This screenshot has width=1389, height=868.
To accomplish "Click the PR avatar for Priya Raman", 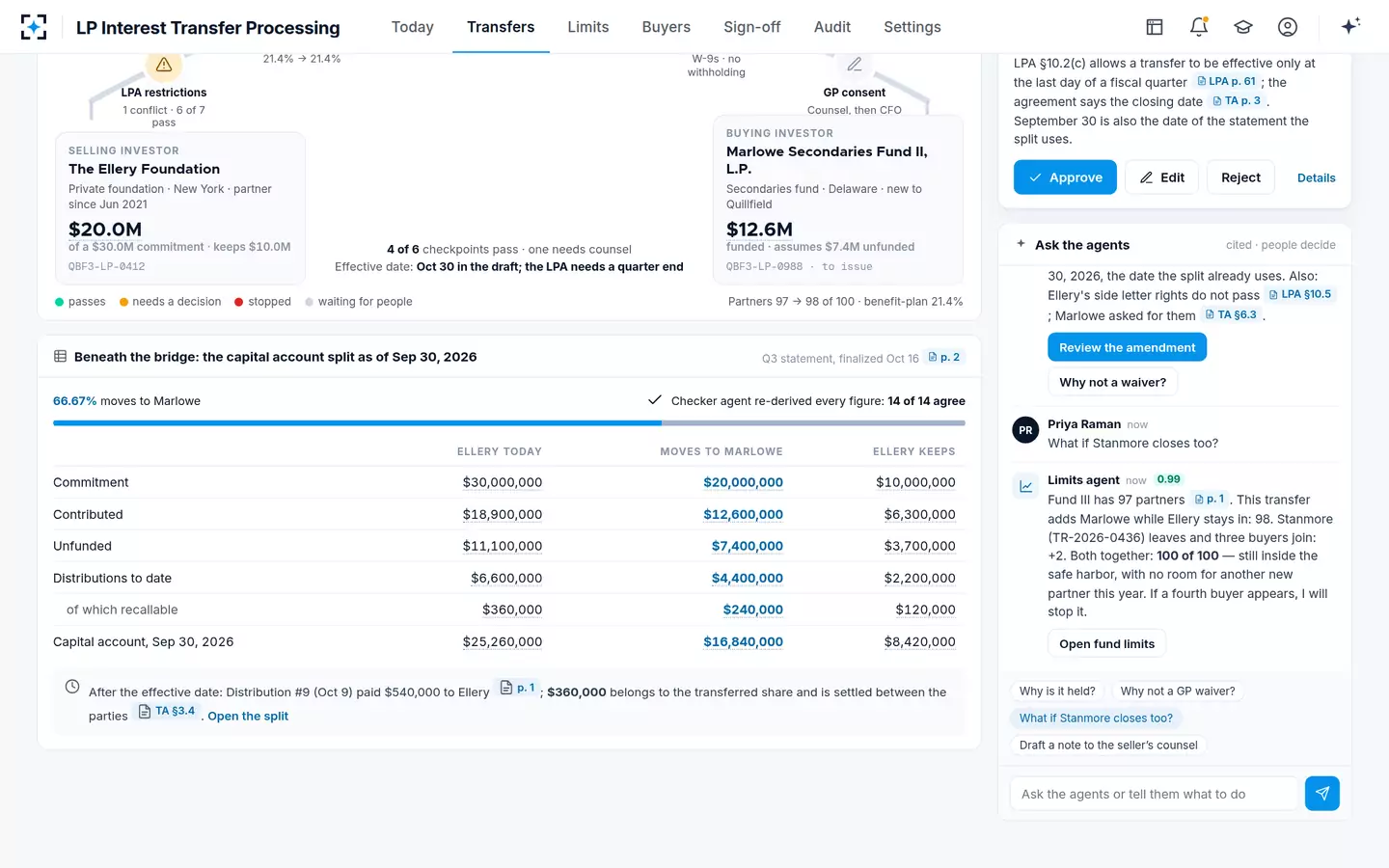I will tap(1025, 430).
